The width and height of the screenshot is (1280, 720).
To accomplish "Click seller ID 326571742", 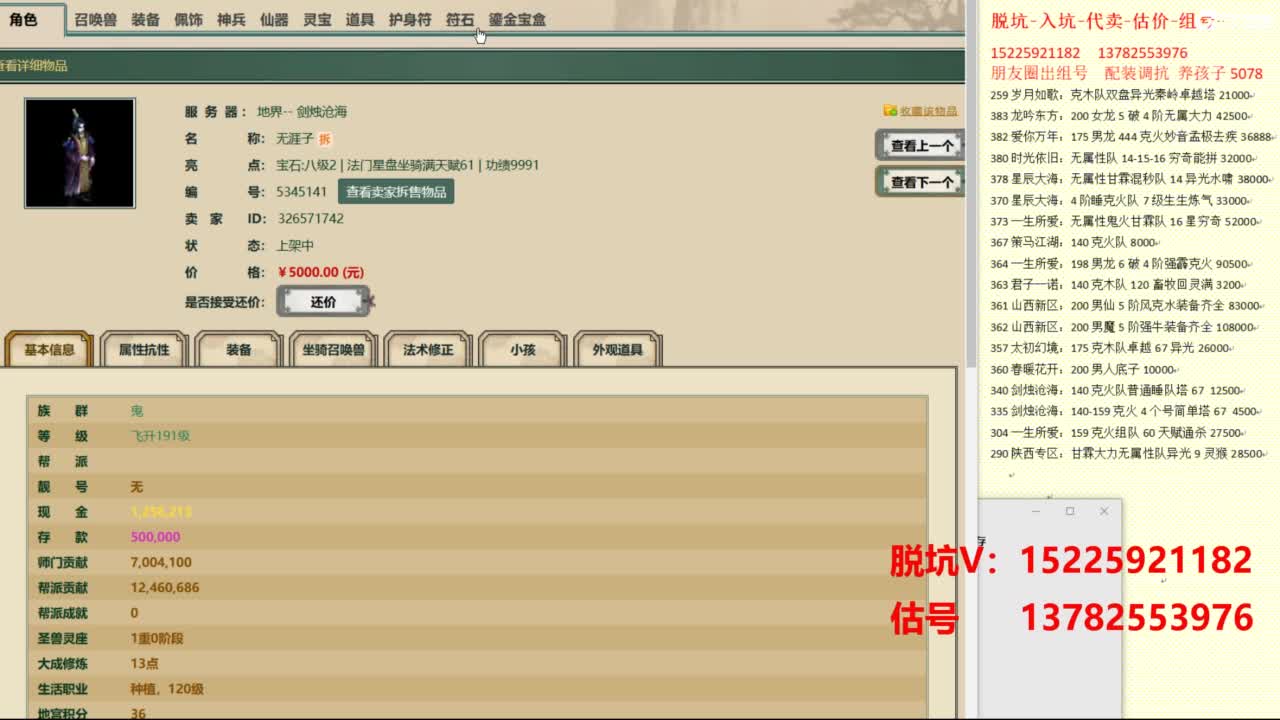I will (x=310, y=219).
